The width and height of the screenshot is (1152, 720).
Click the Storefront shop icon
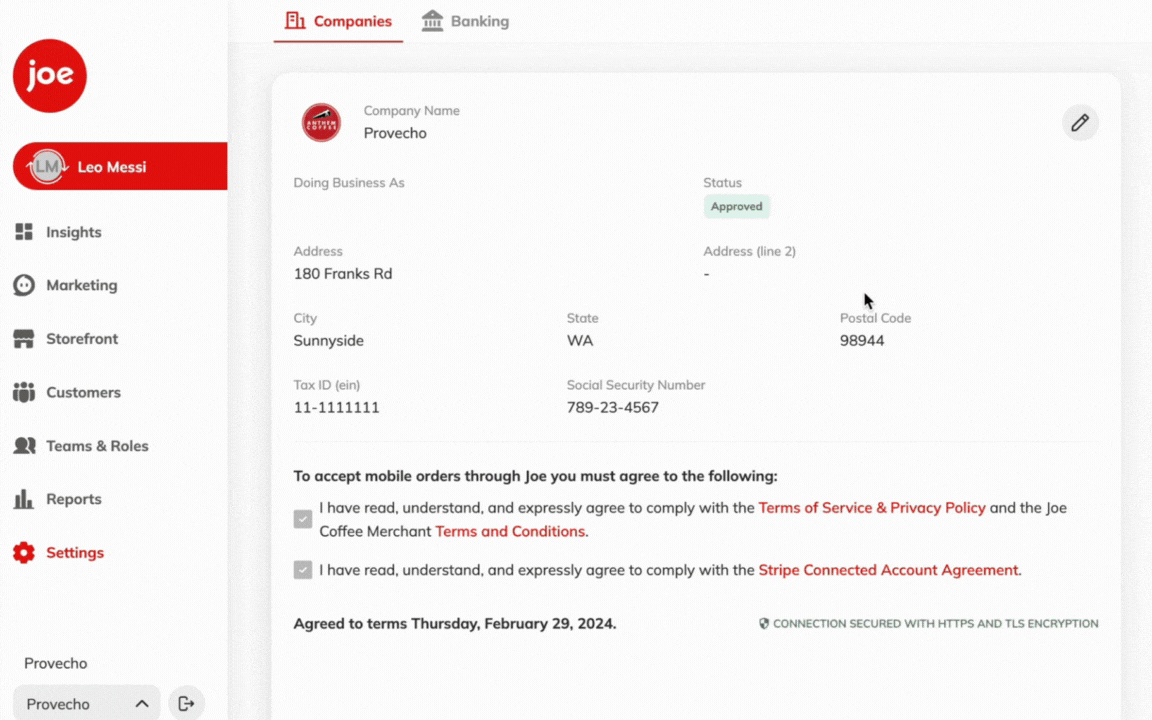[x=24, y=339]
